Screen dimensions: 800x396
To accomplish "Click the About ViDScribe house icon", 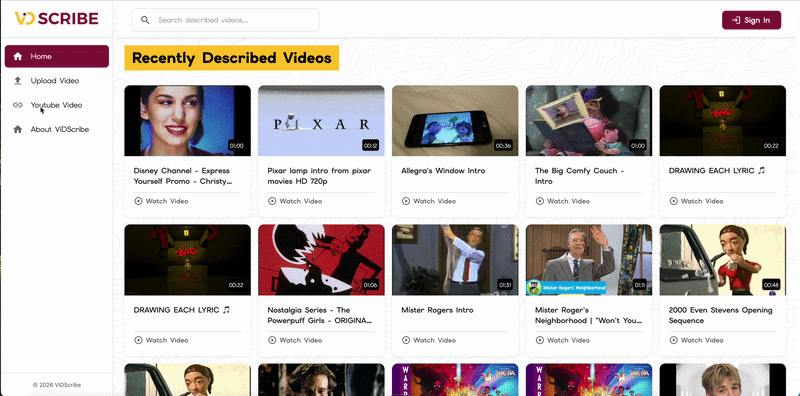I will click(x=18, y=130).
